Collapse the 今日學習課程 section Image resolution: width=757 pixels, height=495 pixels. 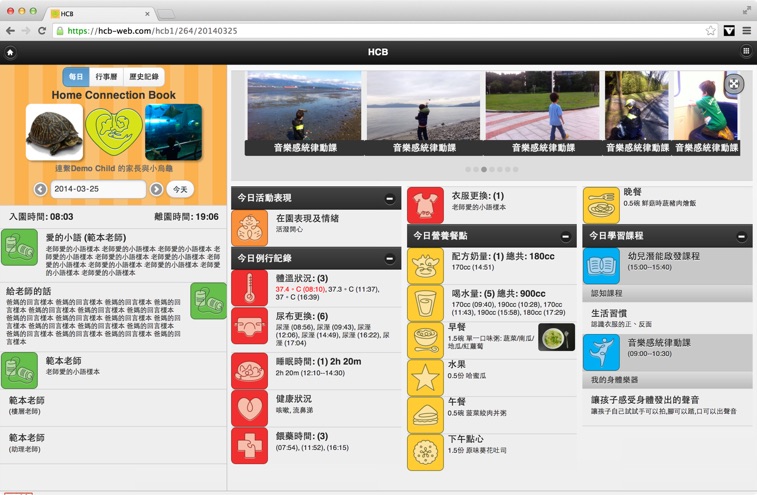point(741,236)
